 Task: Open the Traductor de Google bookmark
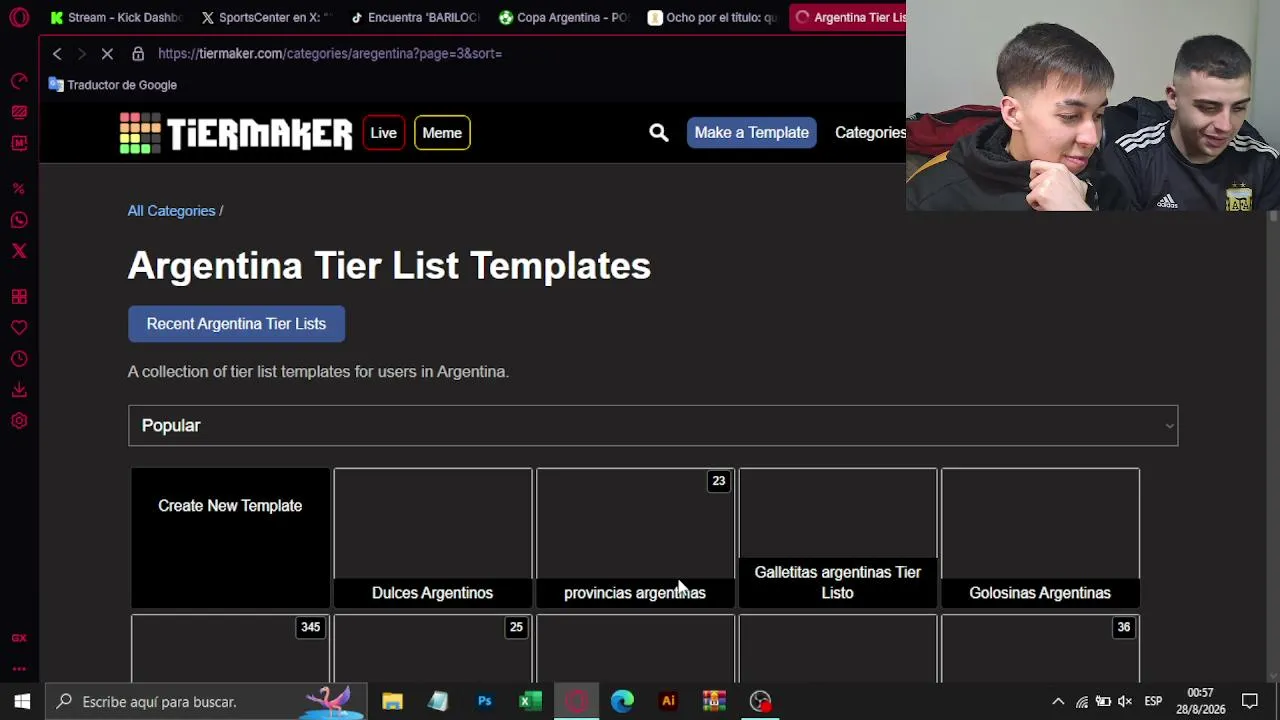point(113,85)
